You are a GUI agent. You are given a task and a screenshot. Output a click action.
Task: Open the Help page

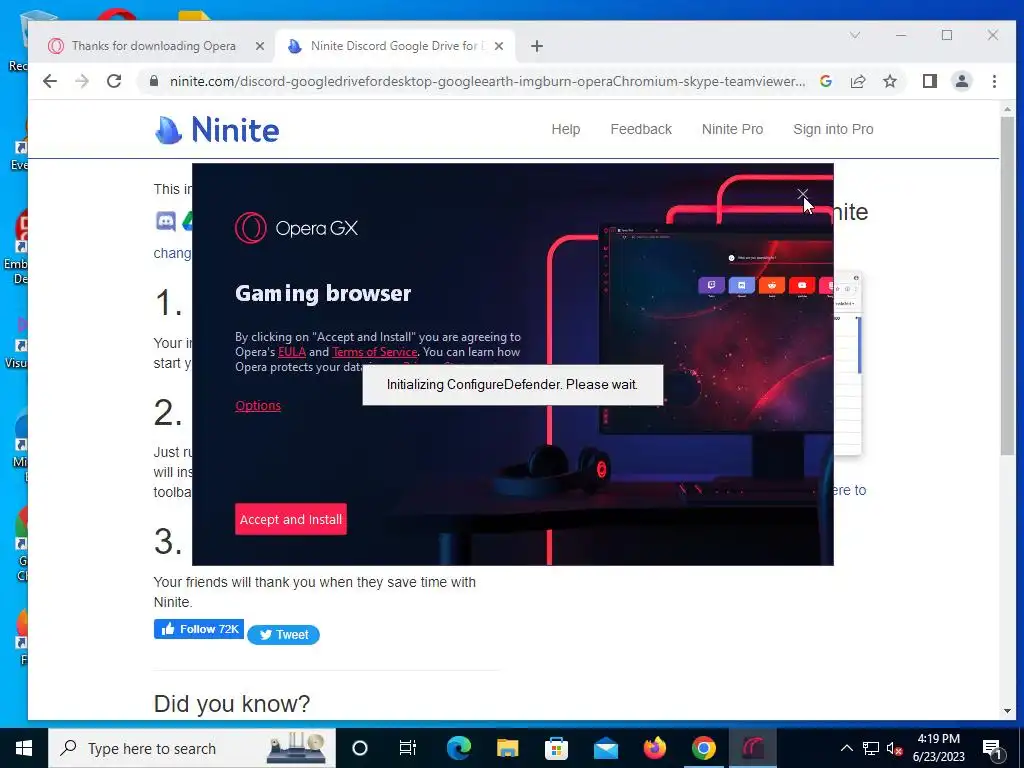click(566, 129)
